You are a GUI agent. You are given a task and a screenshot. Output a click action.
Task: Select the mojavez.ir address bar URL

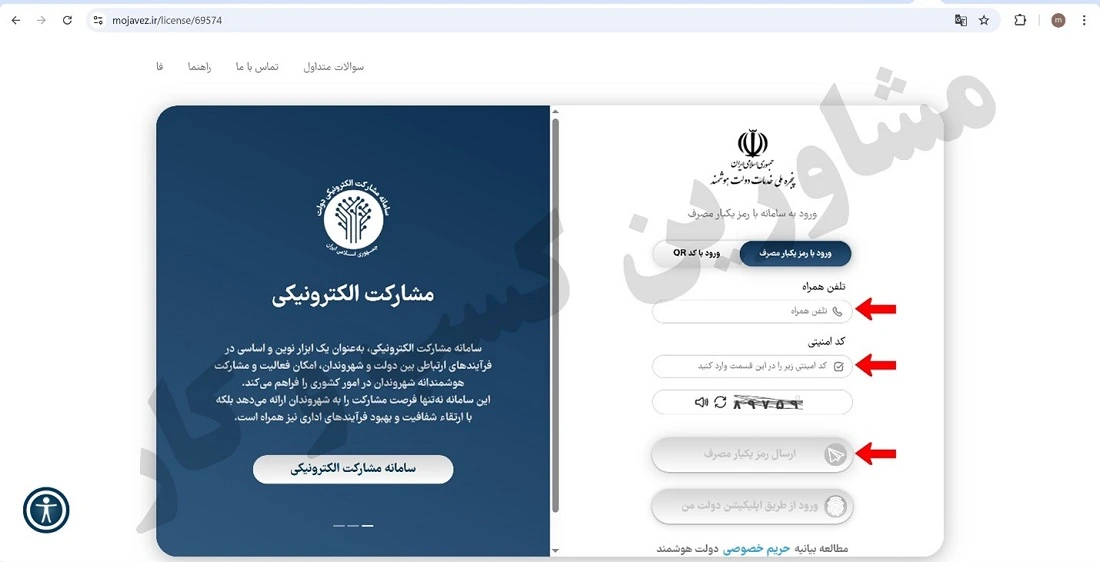click(x=167, y=20)
